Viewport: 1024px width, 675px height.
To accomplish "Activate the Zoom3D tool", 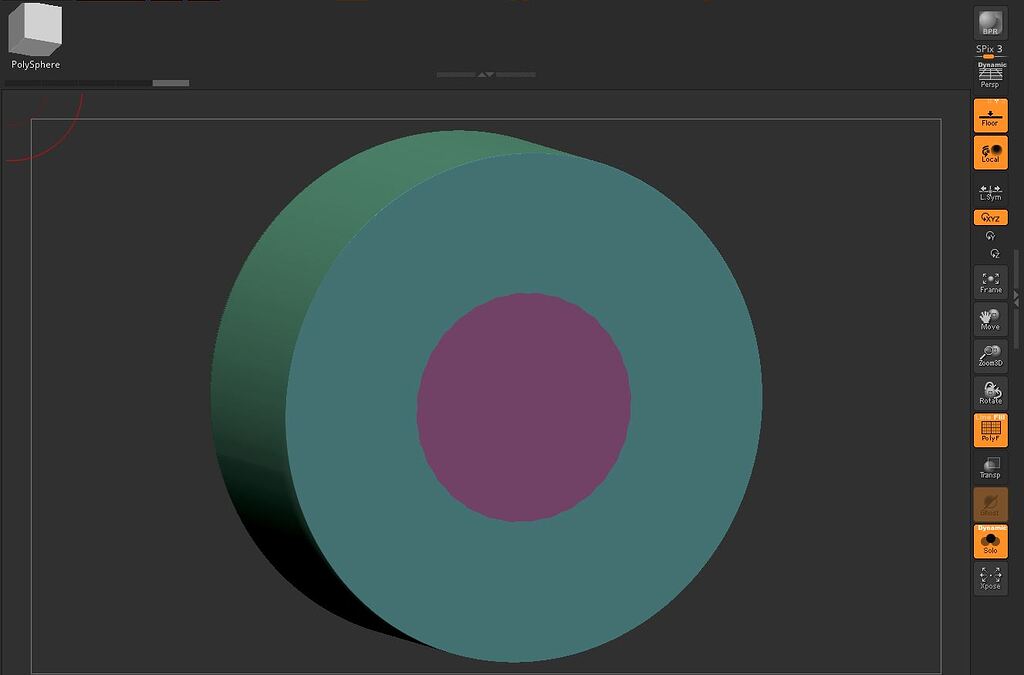I will [x=990, y=354].
